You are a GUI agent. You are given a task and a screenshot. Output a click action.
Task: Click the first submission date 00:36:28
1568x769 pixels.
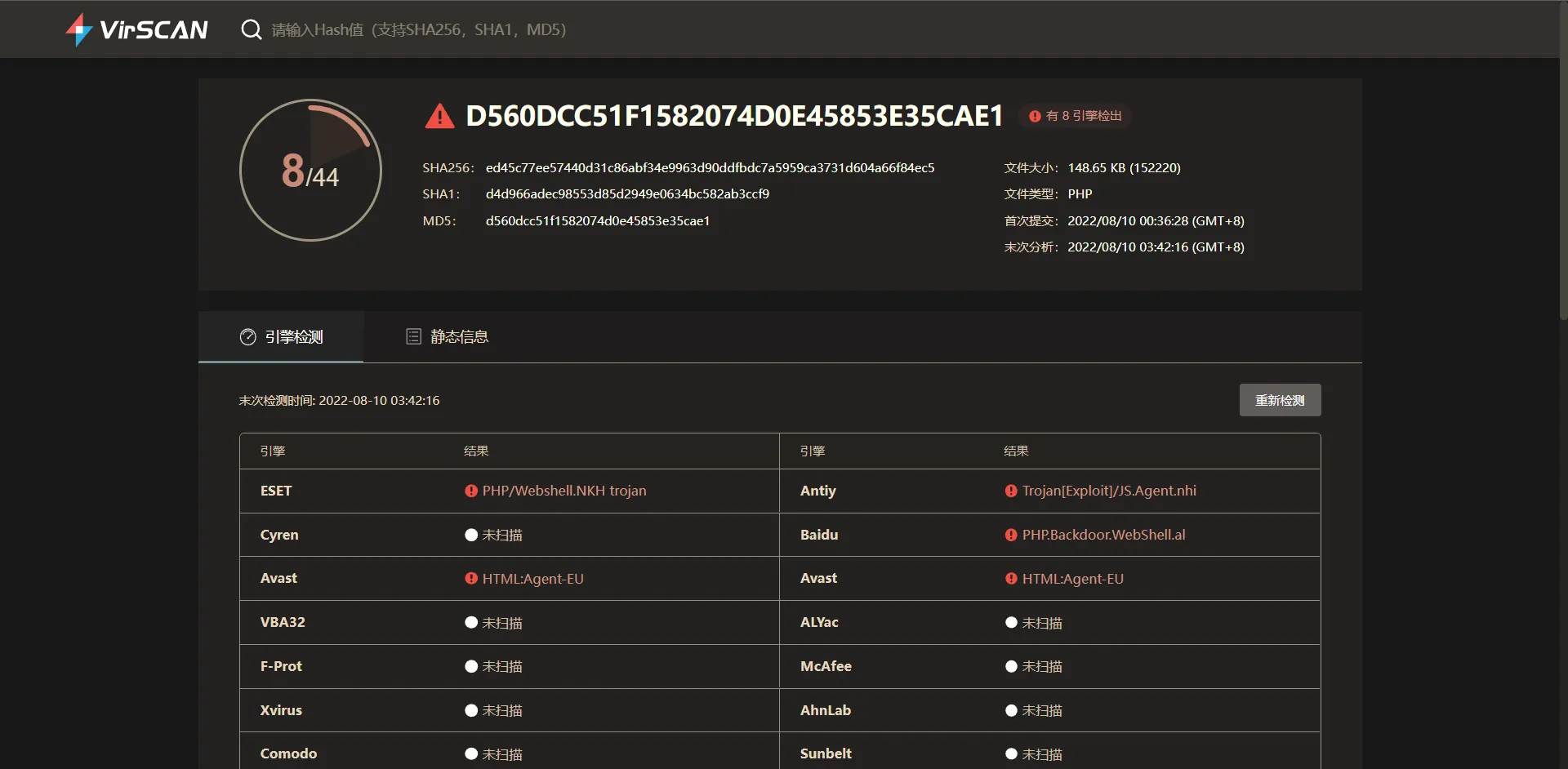(x=1156, y=220)
